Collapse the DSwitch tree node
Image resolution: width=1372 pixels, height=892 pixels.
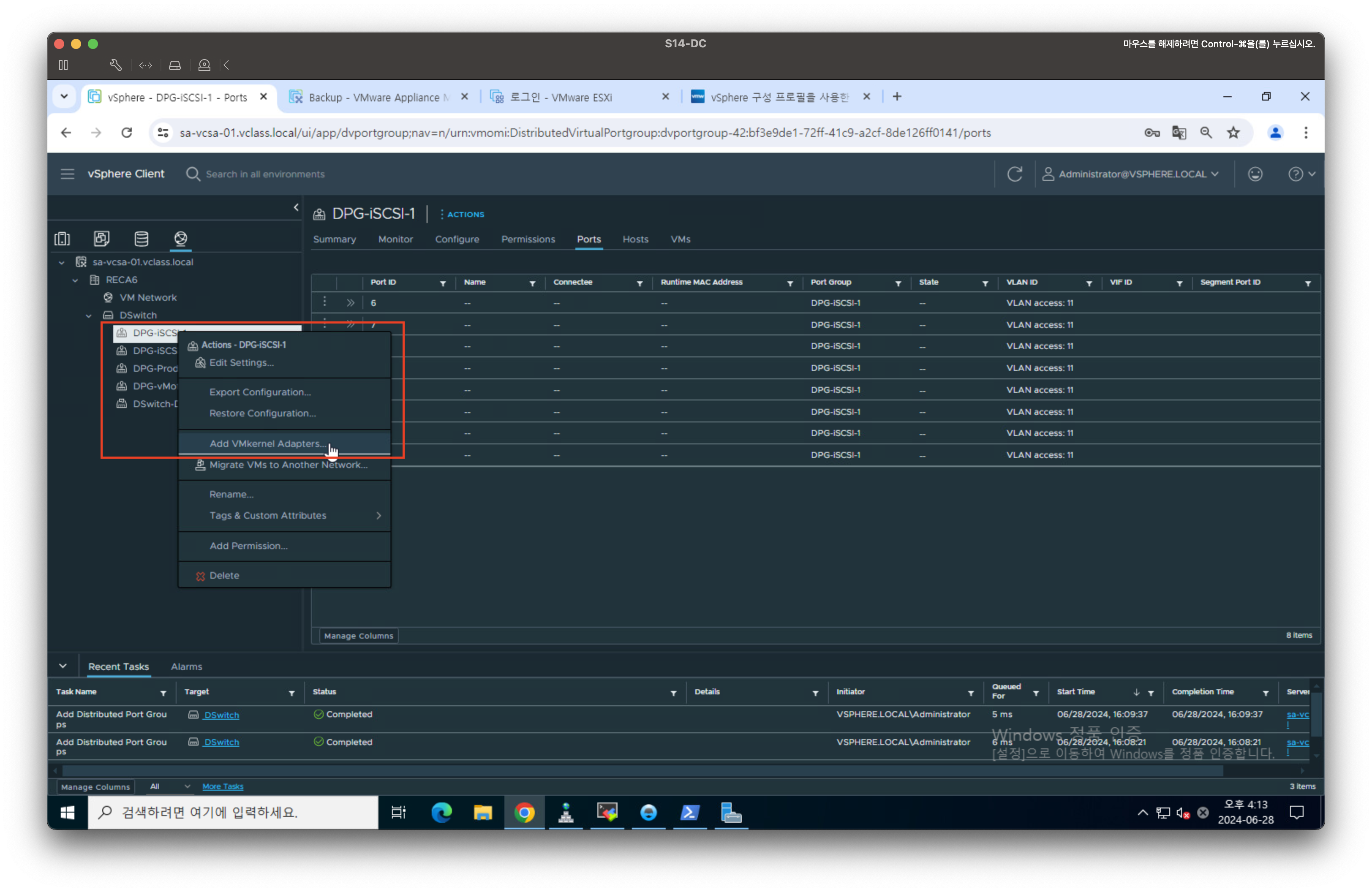tap(89, 315)
